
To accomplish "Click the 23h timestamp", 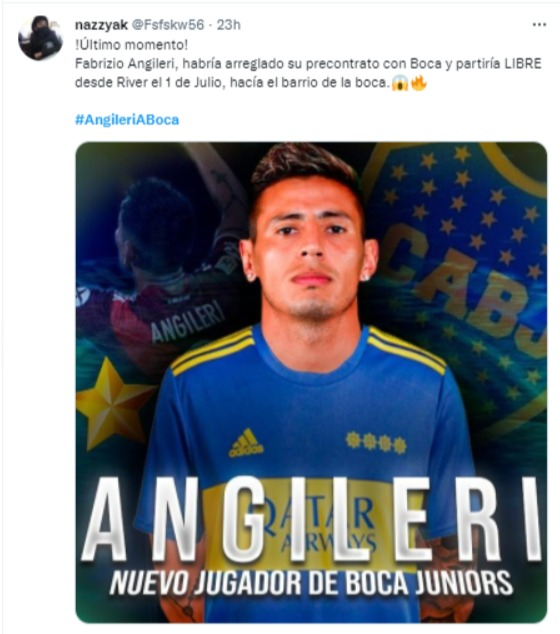I will pyautogui.click(x=229, y=25).
